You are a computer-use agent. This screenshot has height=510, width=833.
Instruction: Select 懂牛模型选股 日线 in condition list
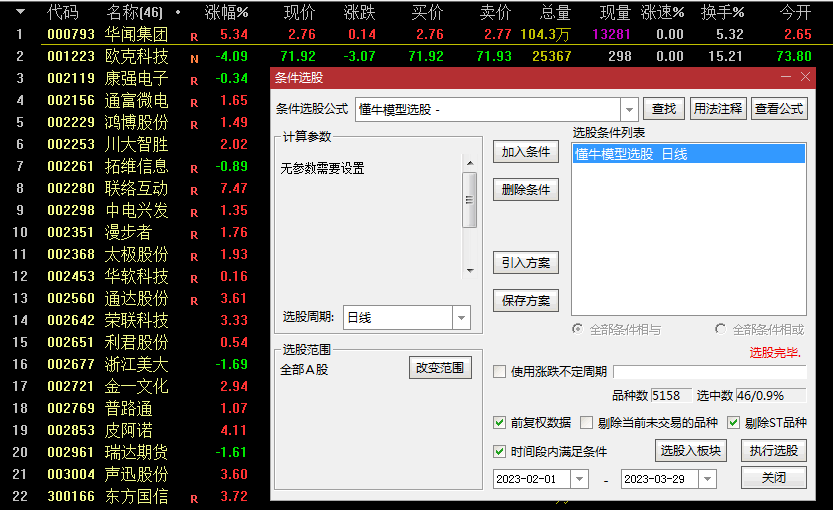click(689, 154)
